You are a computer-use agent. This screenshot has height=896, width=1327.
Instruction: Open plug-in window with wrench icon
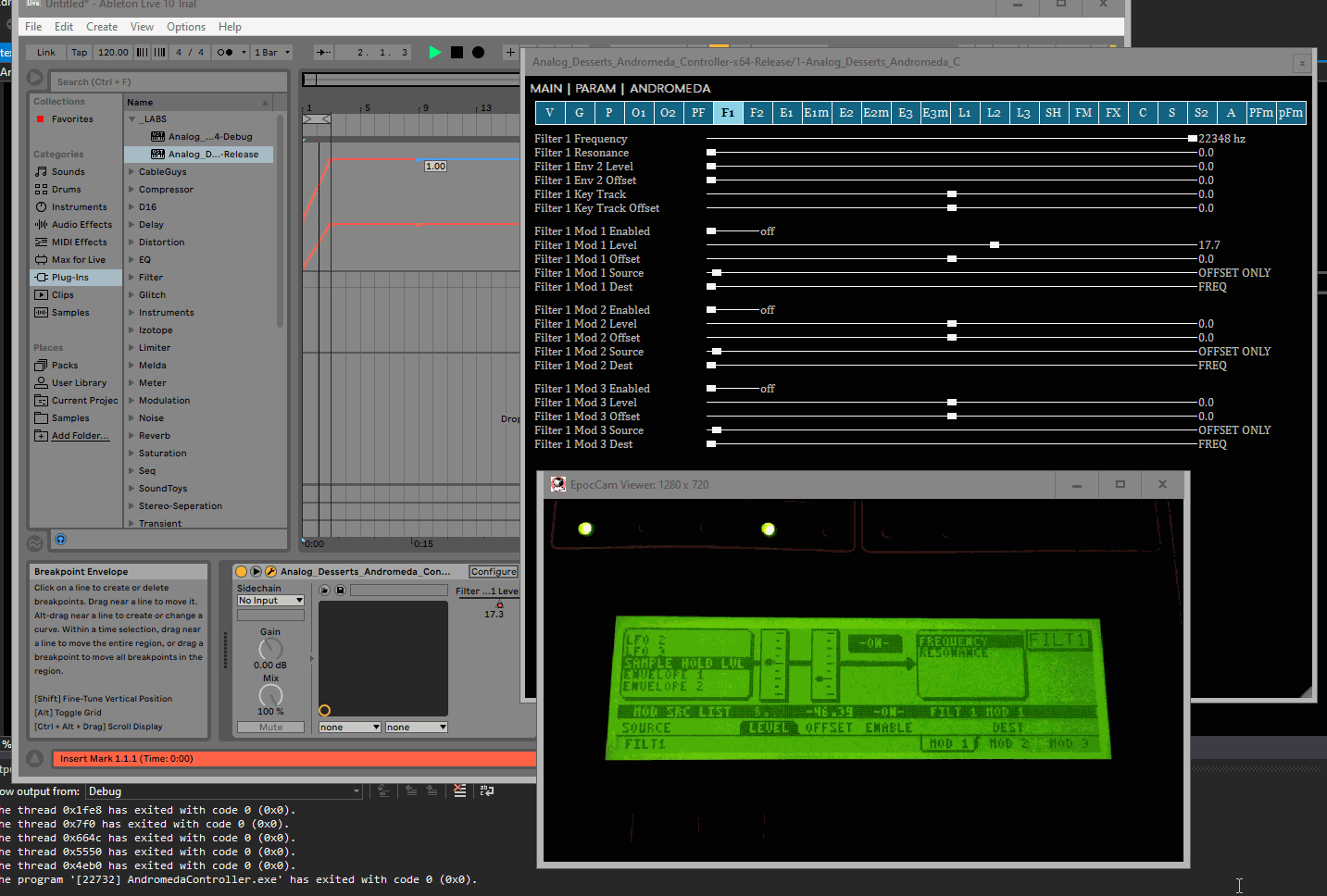tap(271, 572)
